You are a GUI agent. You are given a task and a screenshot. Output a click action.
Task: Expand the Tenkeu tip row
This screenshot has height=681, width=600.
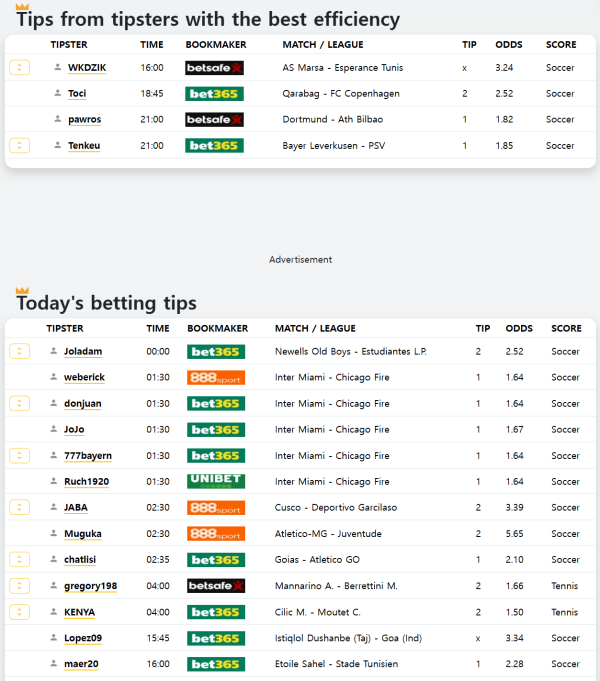19,145
